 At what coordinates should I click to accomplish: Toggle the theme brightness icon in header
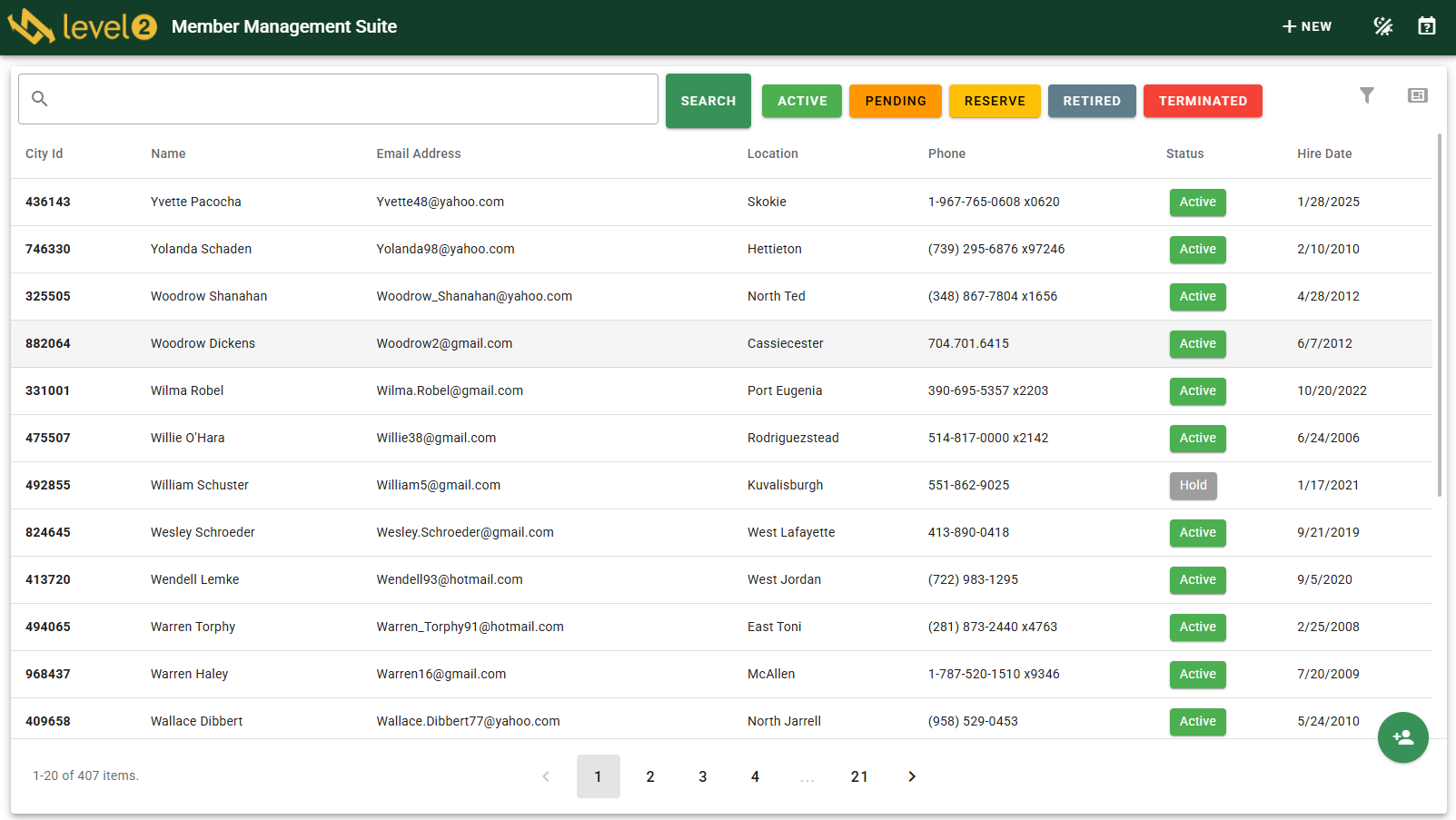(x=1382, y=26)
